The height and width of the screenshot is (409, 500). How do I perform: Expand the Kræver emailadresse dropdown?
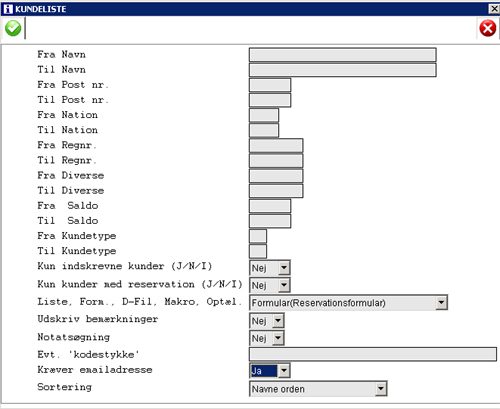pyautogui.click(x=284, y=370)
